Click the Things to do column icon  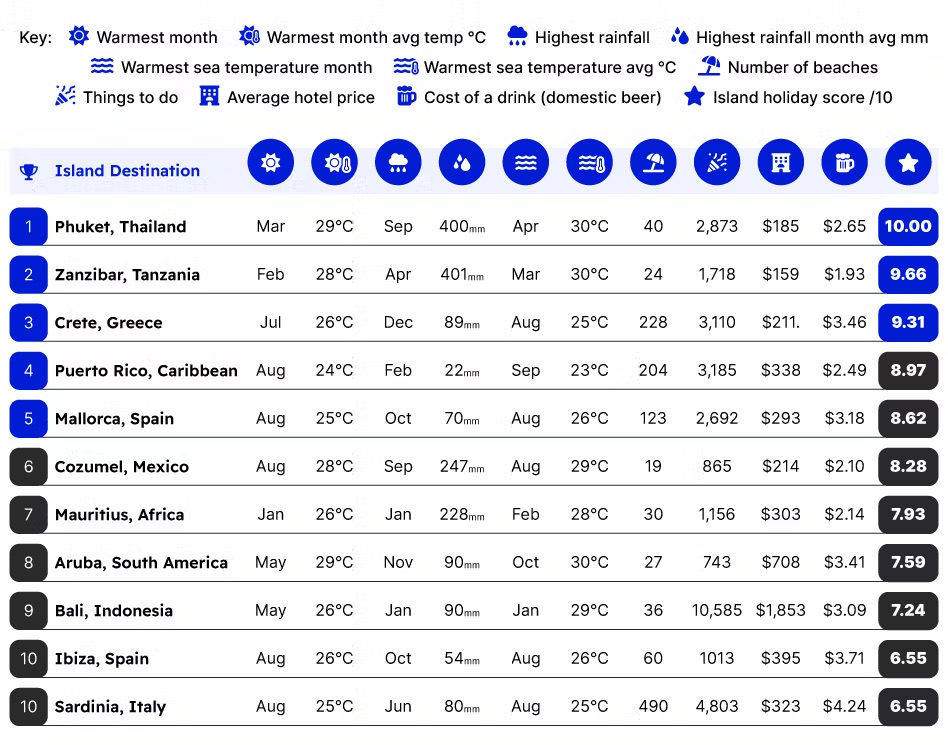click(x=717, y=163)
